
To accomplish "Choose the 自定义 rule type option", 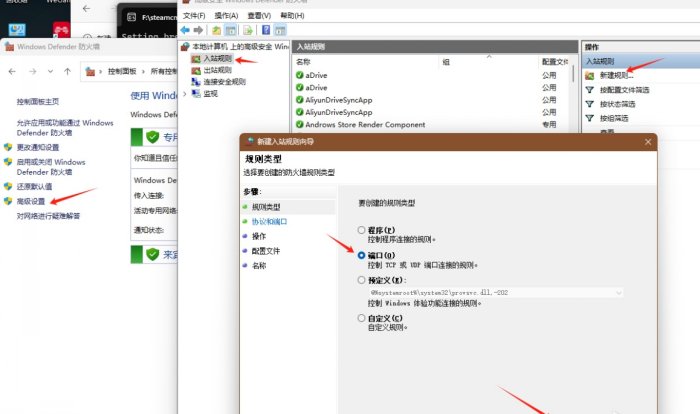I will point(362,318).
